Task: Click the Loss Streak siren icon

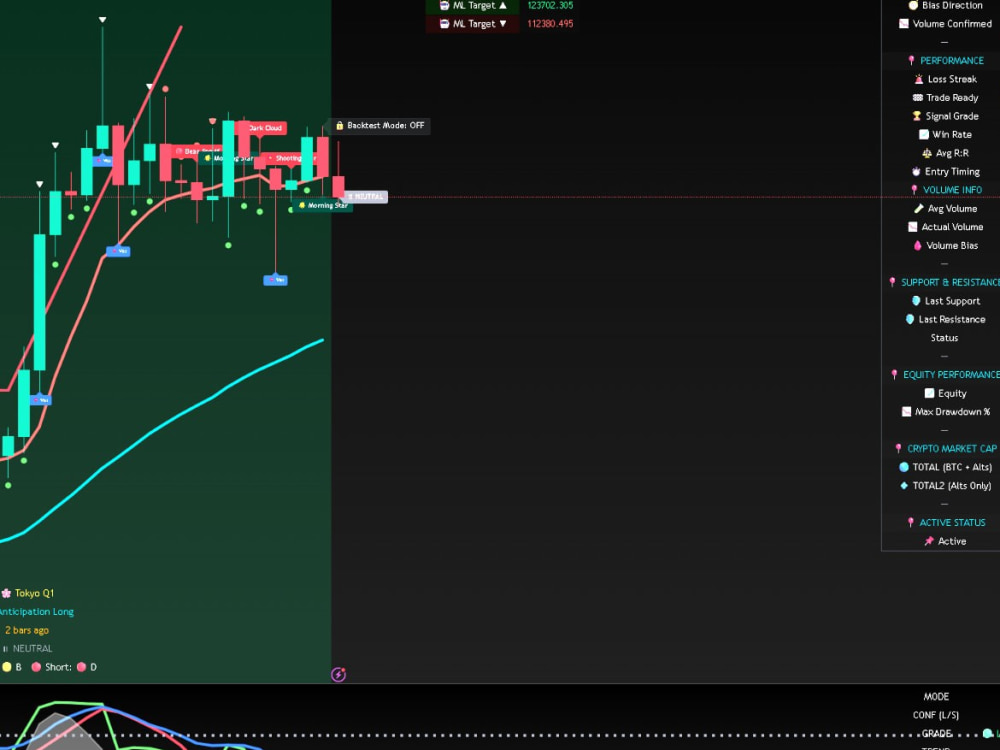Action: tap(919, 79)
